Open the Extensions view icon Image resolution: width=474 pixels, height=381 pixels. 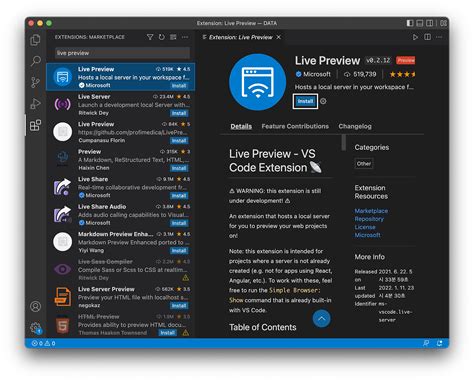pyautogui.click(x=35, y=125)
